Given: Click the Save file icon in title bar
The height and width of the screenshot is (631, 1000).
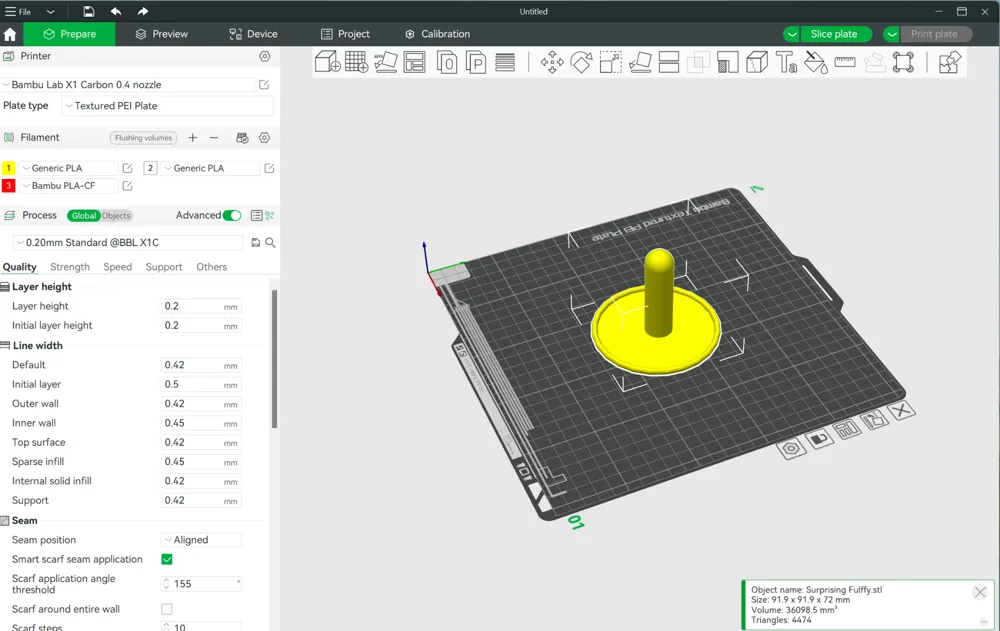Looking at the screenshot, I should click(89, 11).
